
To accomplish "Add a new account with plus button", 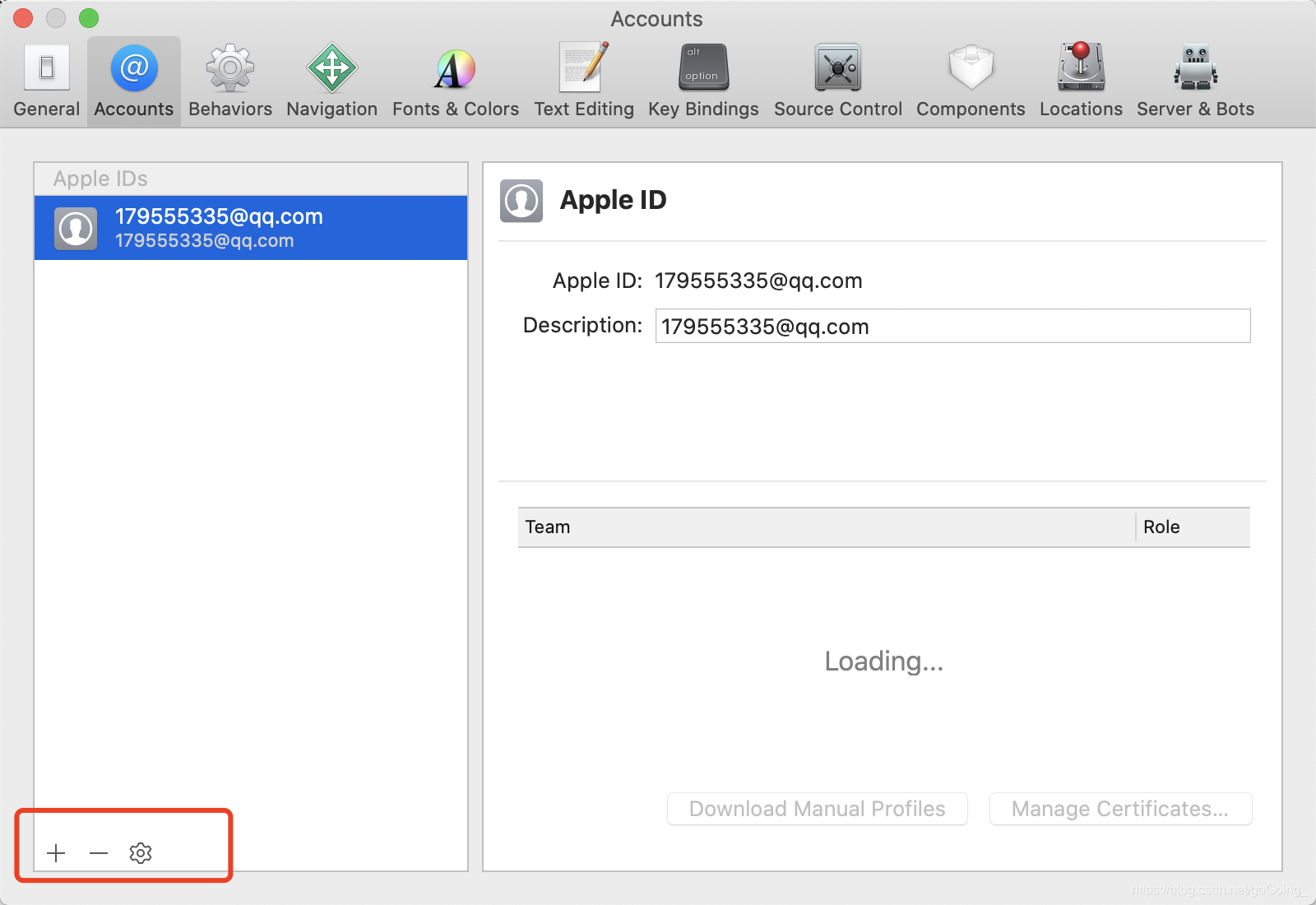I will 56,853.
